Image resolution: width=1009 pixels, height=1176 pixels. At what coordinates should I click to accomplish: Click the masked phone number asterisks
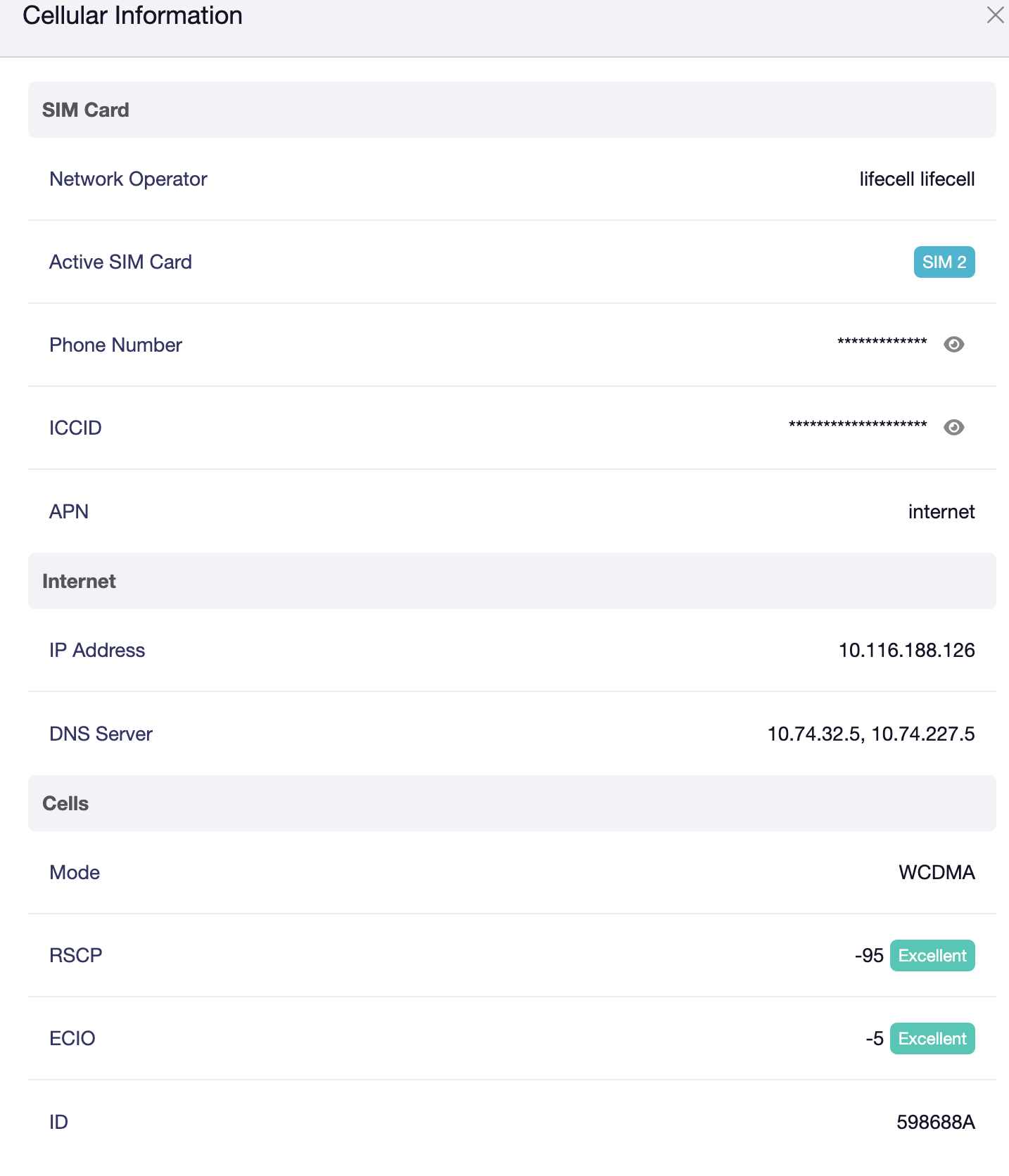pyautogui.click(x=882, y=343)
